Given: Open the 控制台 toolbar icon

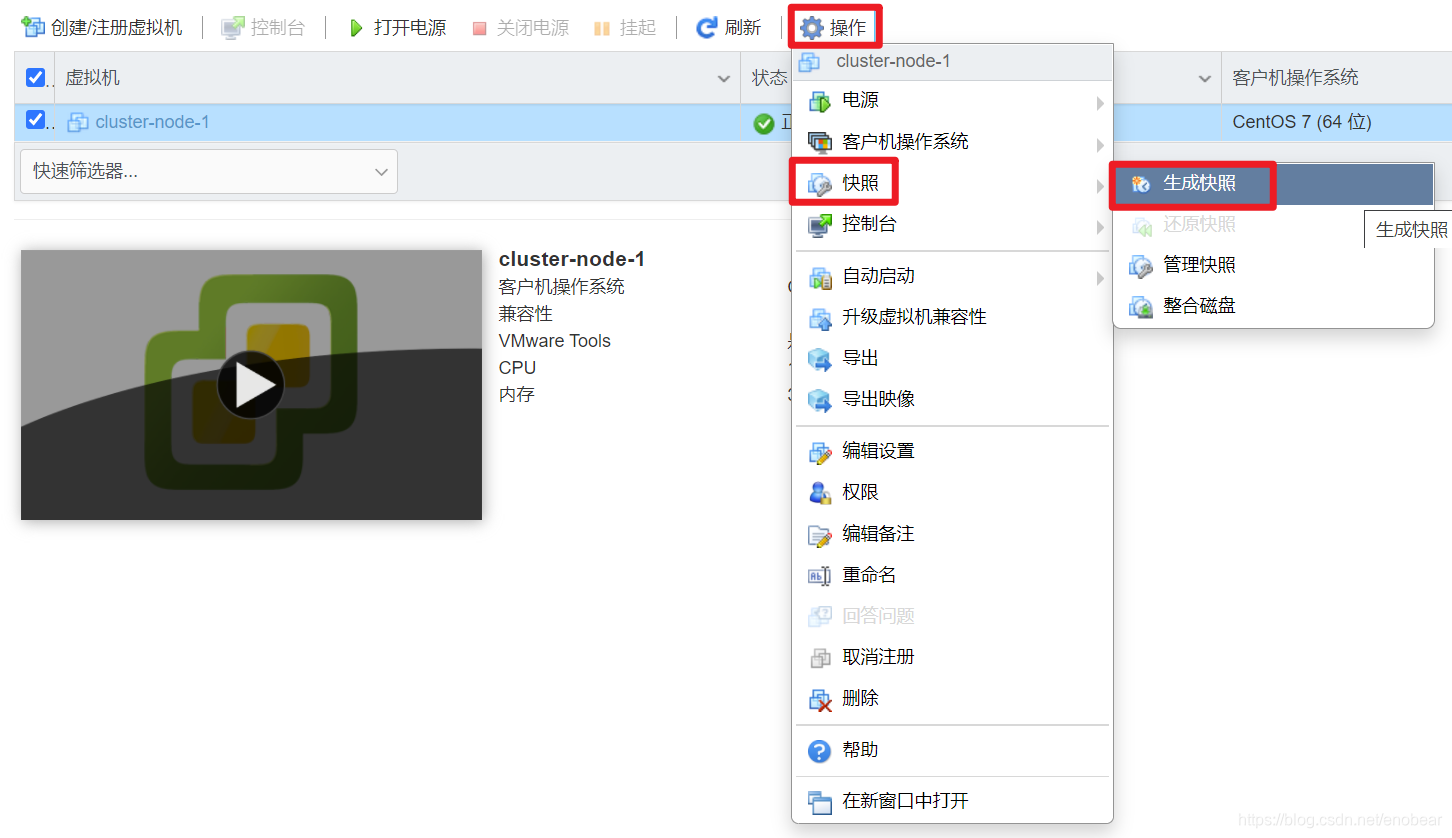Looking at the screenshot, I should (x=232, y=27).
